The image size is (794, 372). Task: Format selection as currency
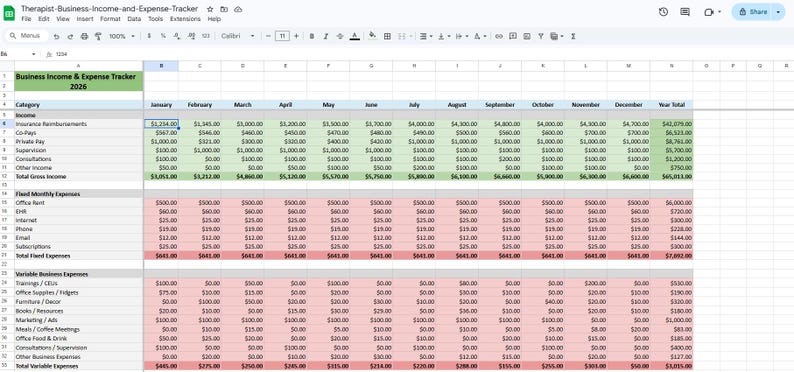pos(149,36)
